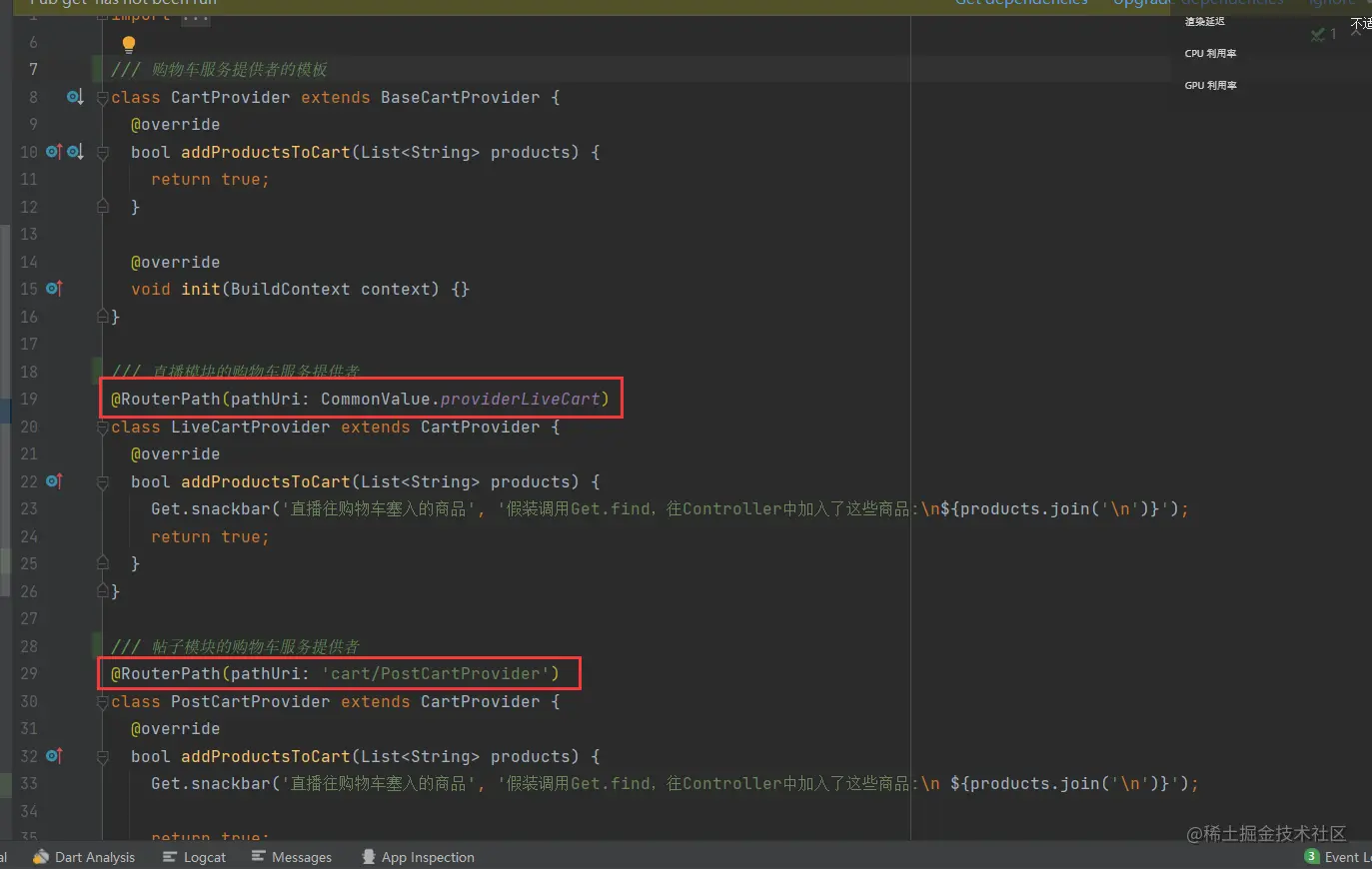Click the yellow intention lightbulb on line 6

point(128,44)
